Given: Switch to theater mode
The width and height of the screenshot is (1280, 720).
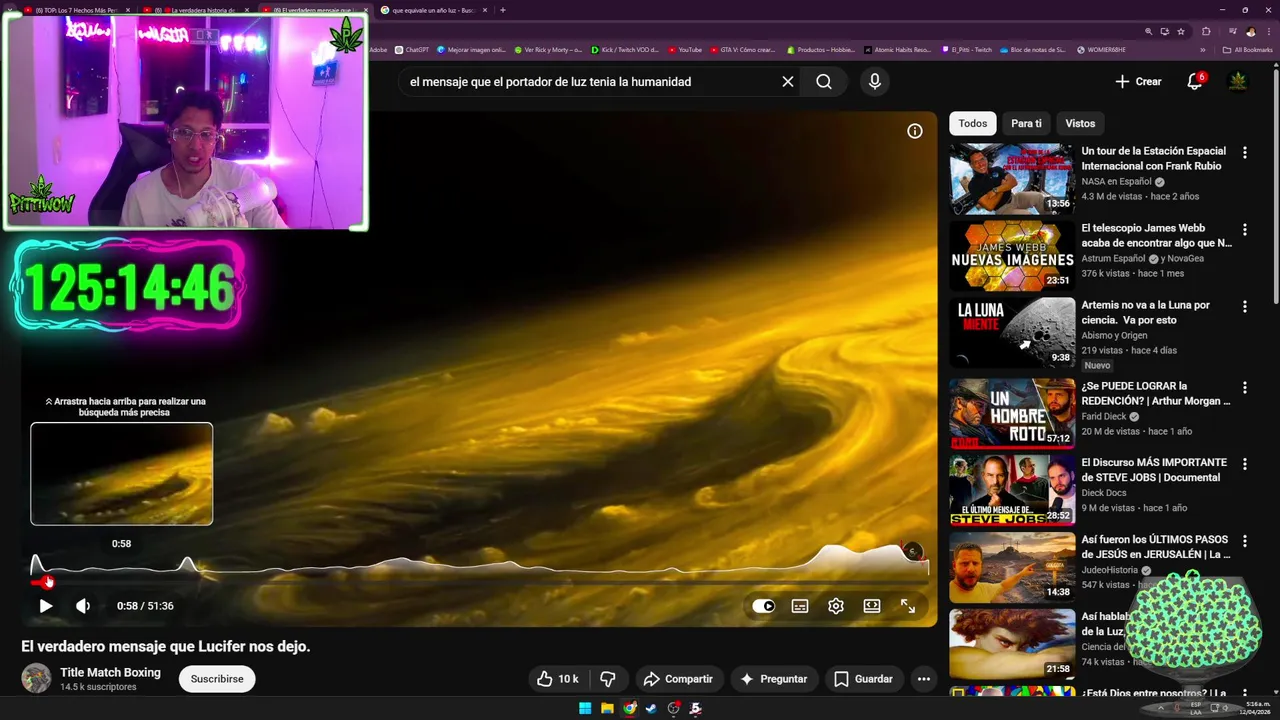Looking at the screenshot, I should point(872,606).
